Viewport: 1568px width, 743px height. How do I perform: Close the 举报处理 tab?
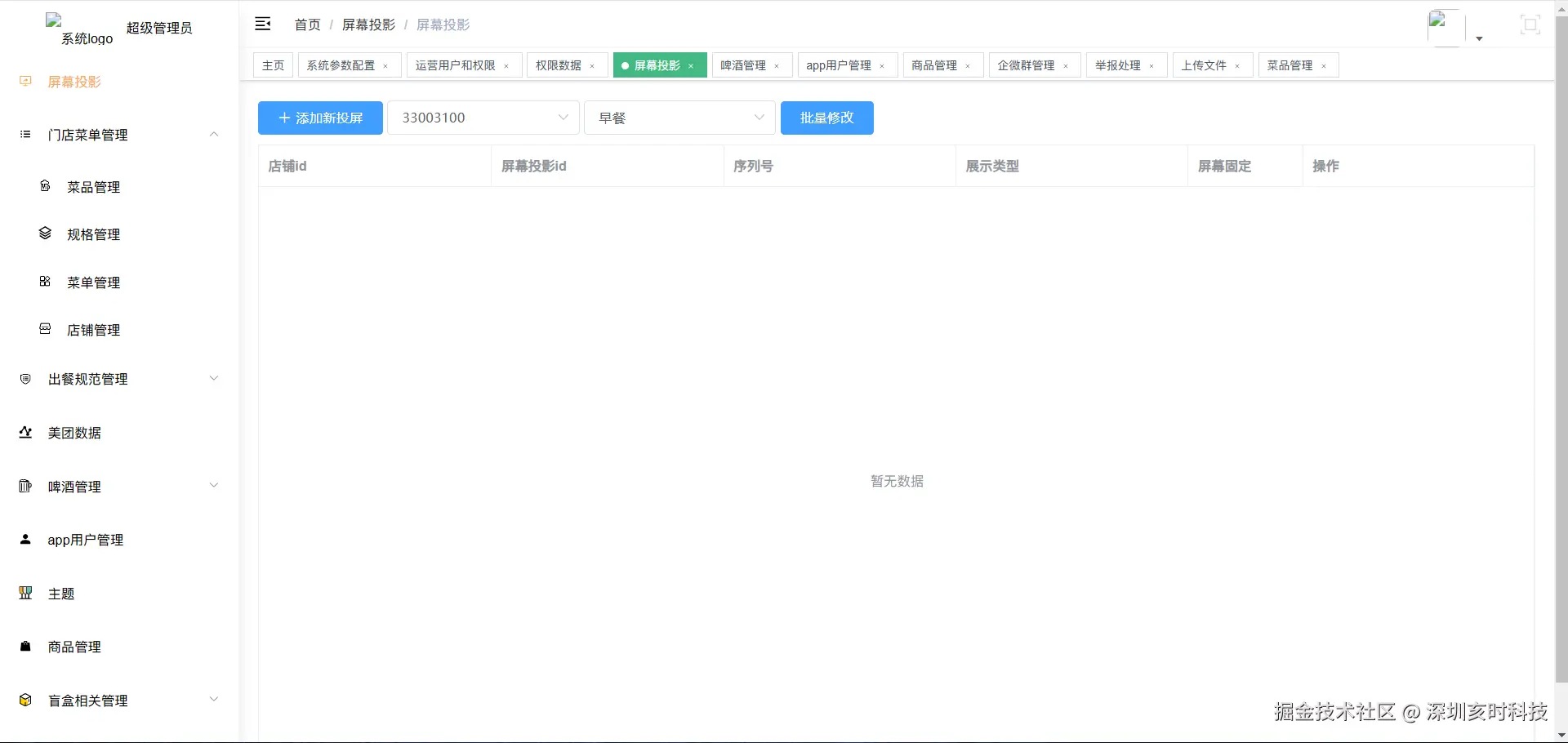tap(1151, 66)
